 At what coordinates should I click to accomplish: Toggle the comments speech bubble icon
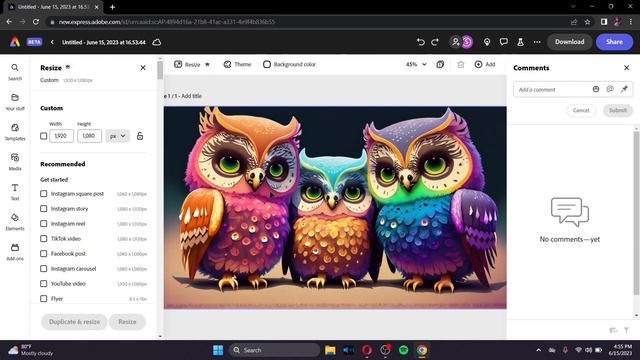[x=504, y=42]
